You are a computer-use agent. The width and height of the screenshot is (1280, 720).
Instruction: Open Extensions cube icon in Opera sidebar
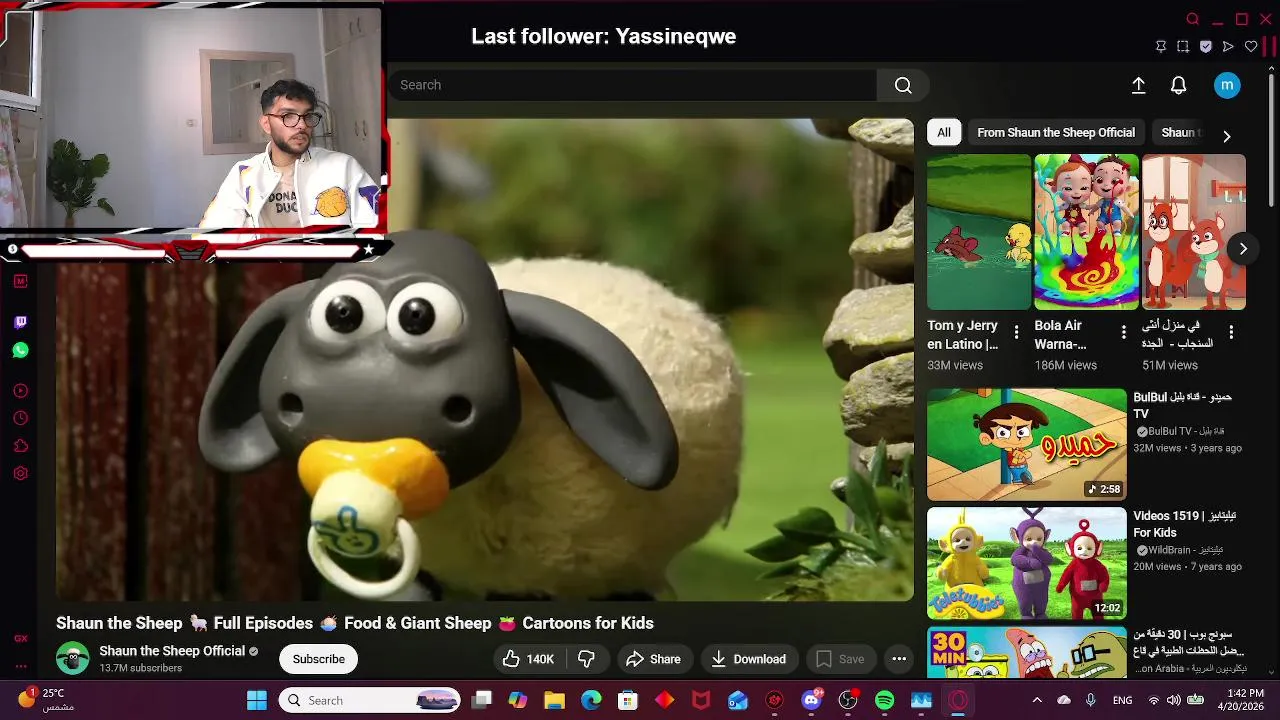(21, 446)
